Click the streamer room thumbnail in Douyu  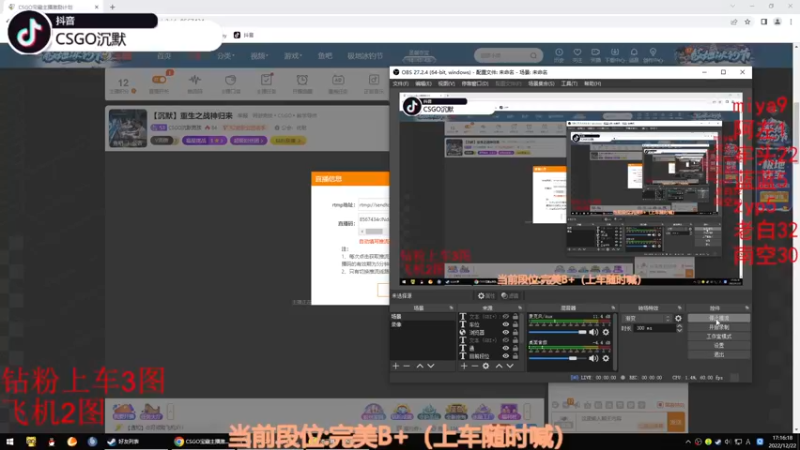click(128, 128)
